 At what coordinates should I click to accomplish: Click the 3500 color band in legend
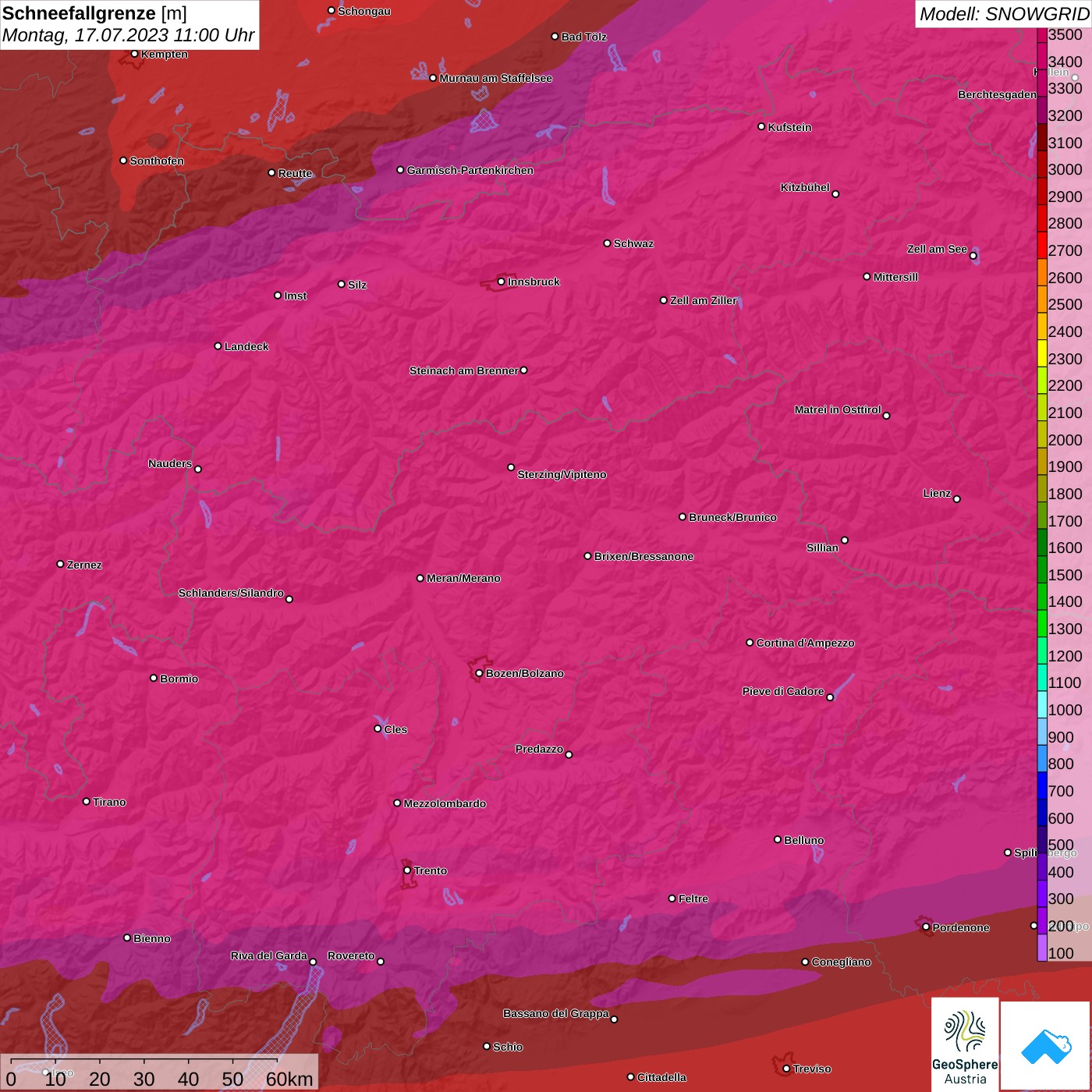[1042, 35]
